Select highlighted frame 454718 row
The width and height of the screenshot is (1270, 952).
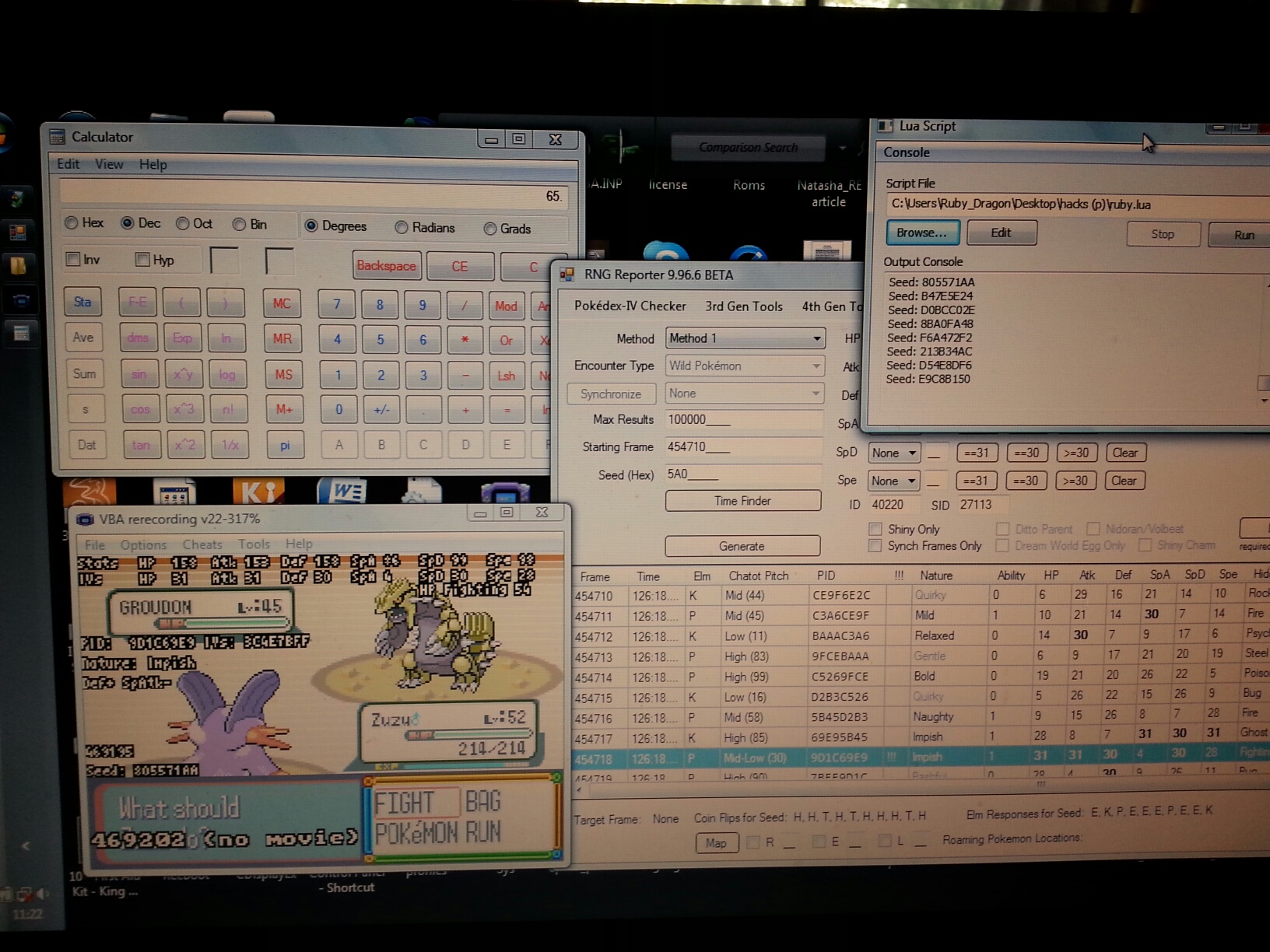click(x=921, y=757)
